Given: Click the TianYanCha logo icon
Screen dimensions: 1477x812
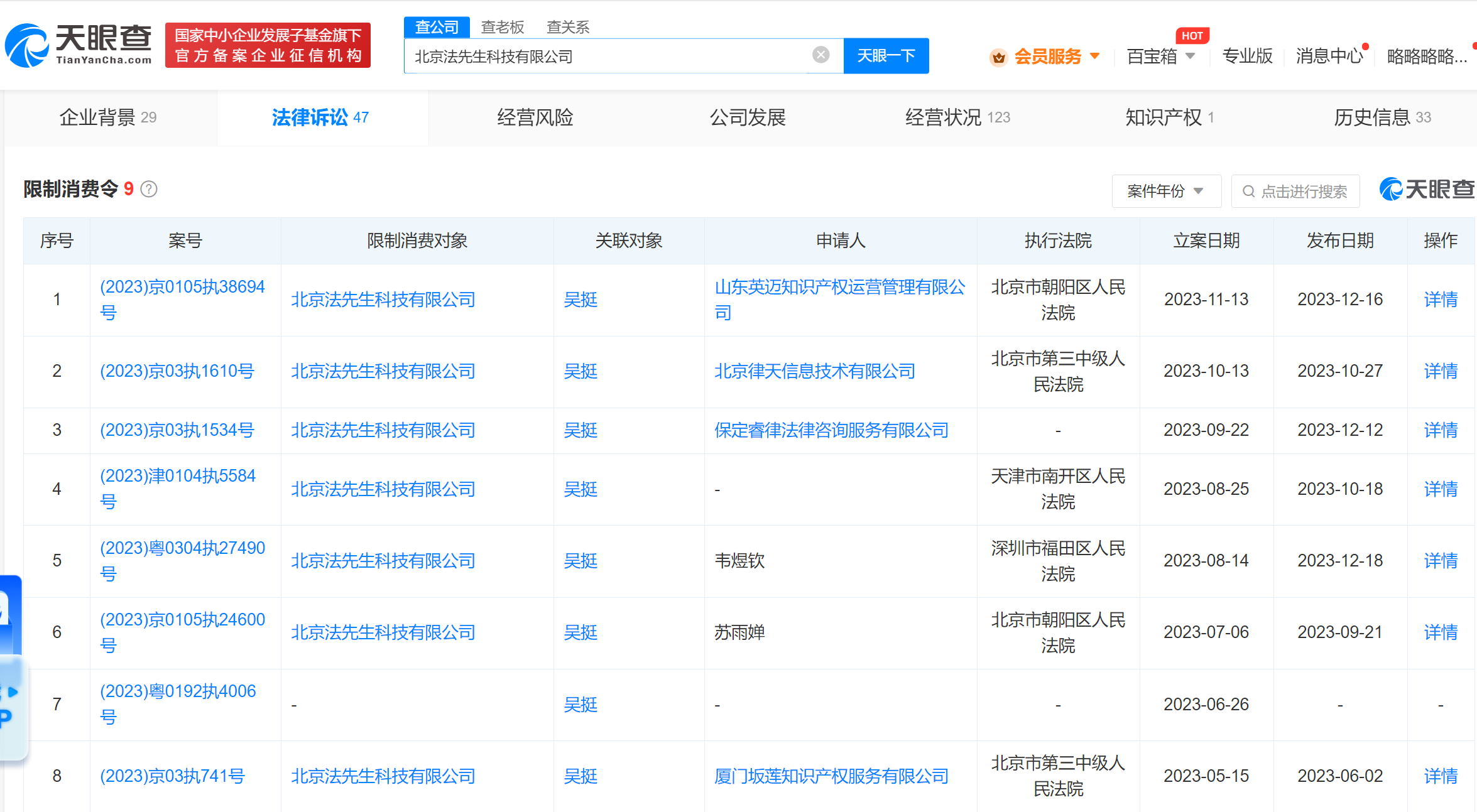Looking at the screenshot, I should pyautogui.click(x=27, y=45).
